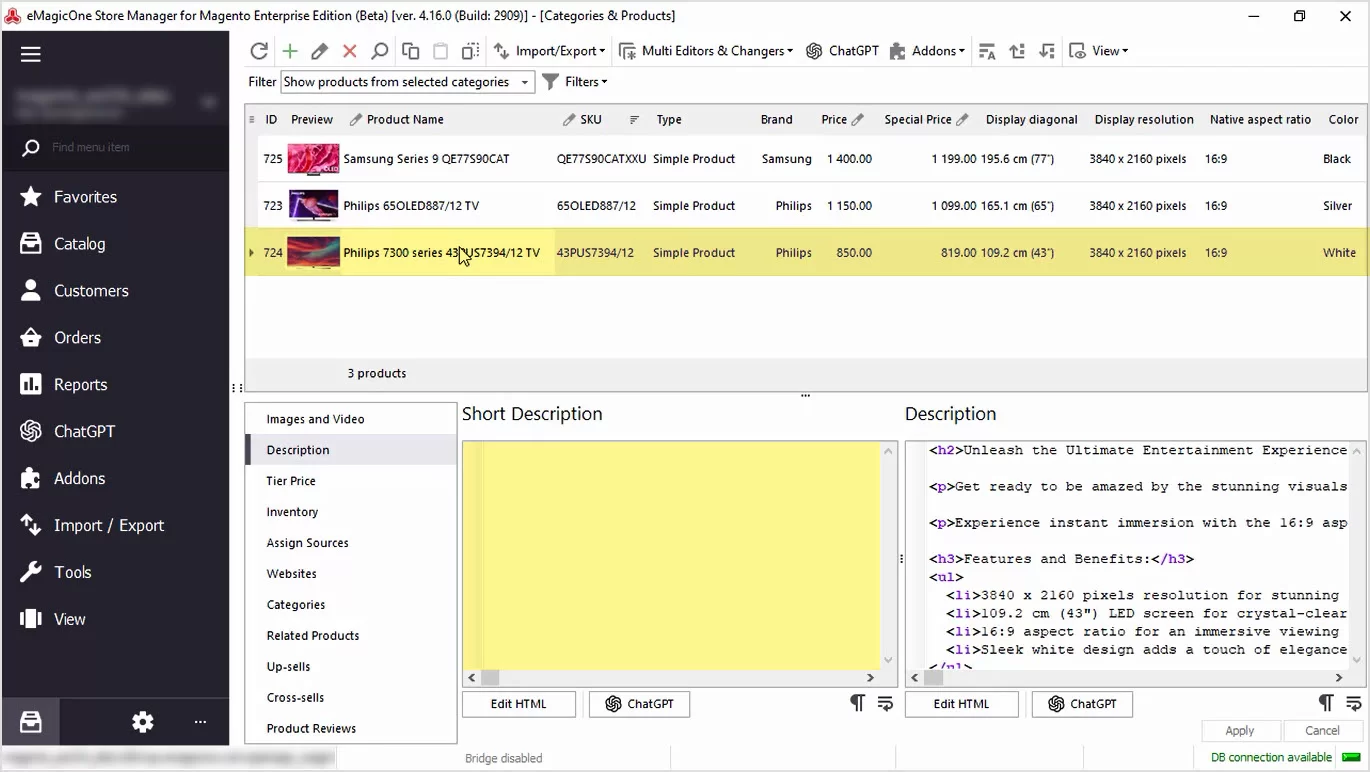Switch to Tier Price tab
The image size is (1370, 772).
pyautogui.click(x=351, y=481)
